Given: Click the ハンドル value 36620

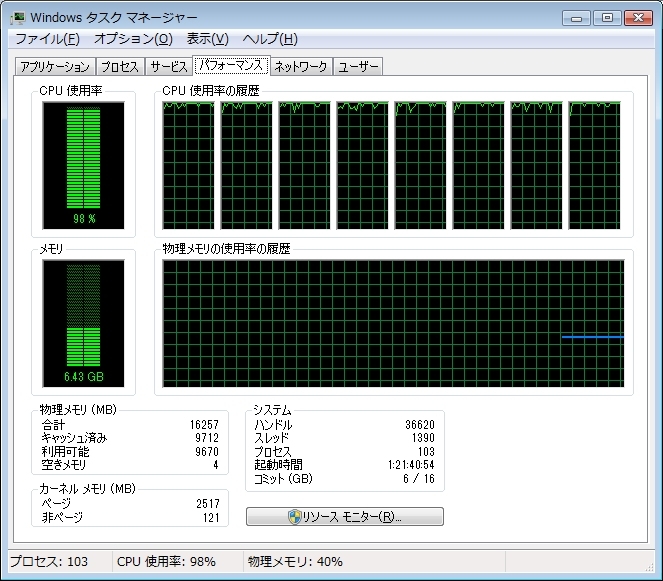Looking at the screenshot, I should pyautogui.click(x=420, y=425).
